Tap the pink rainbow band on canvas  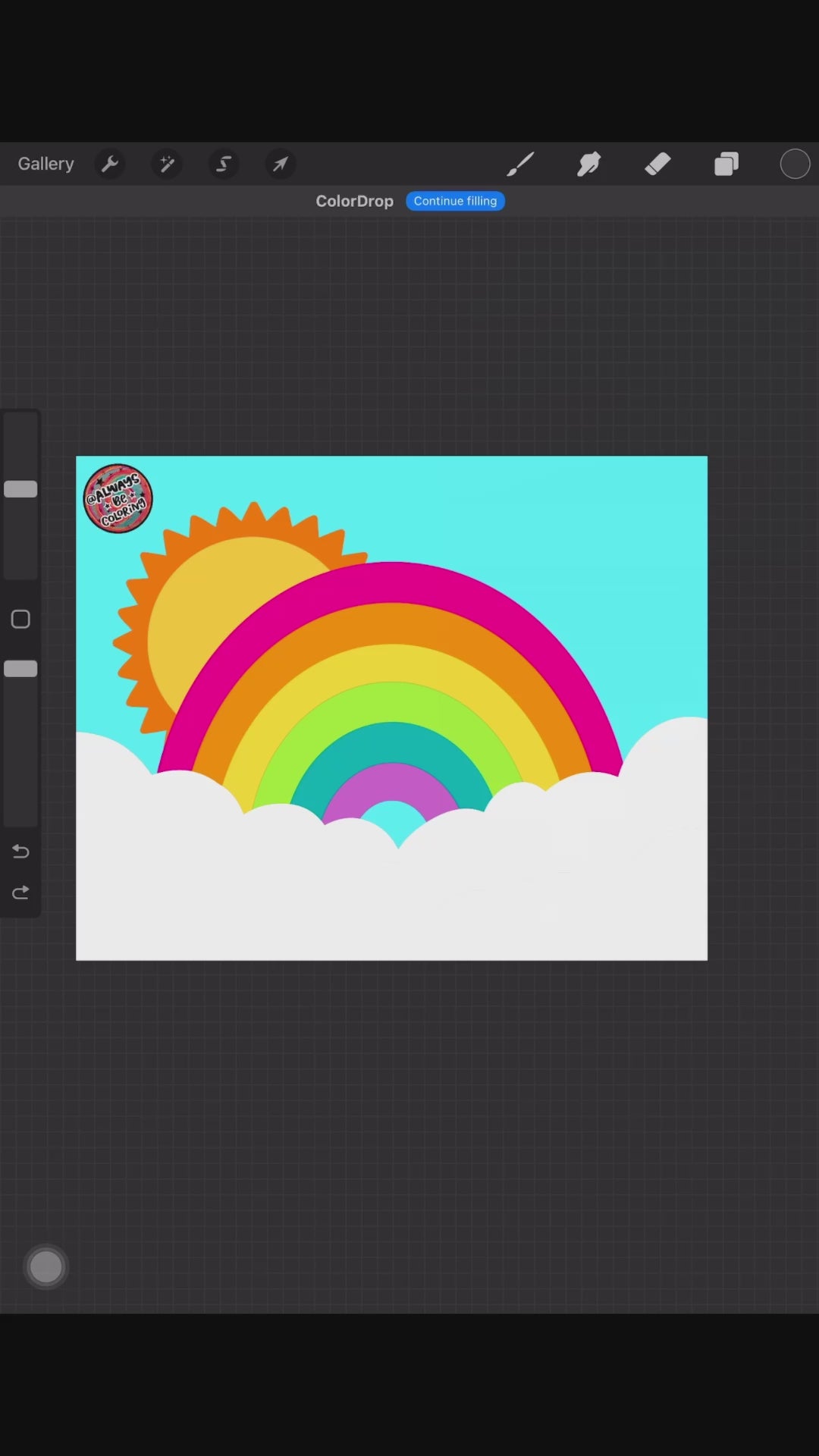coord(392,582)
